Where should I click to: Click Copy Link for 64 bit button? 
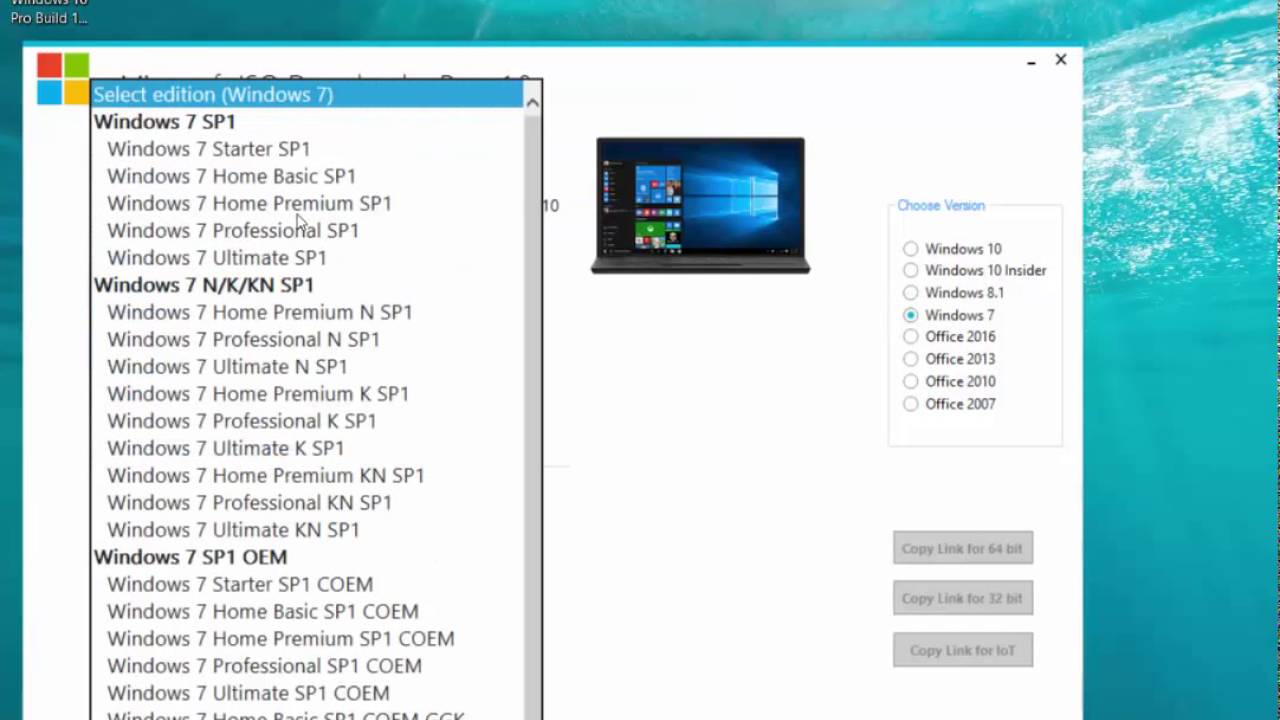(x=962, y=548)
